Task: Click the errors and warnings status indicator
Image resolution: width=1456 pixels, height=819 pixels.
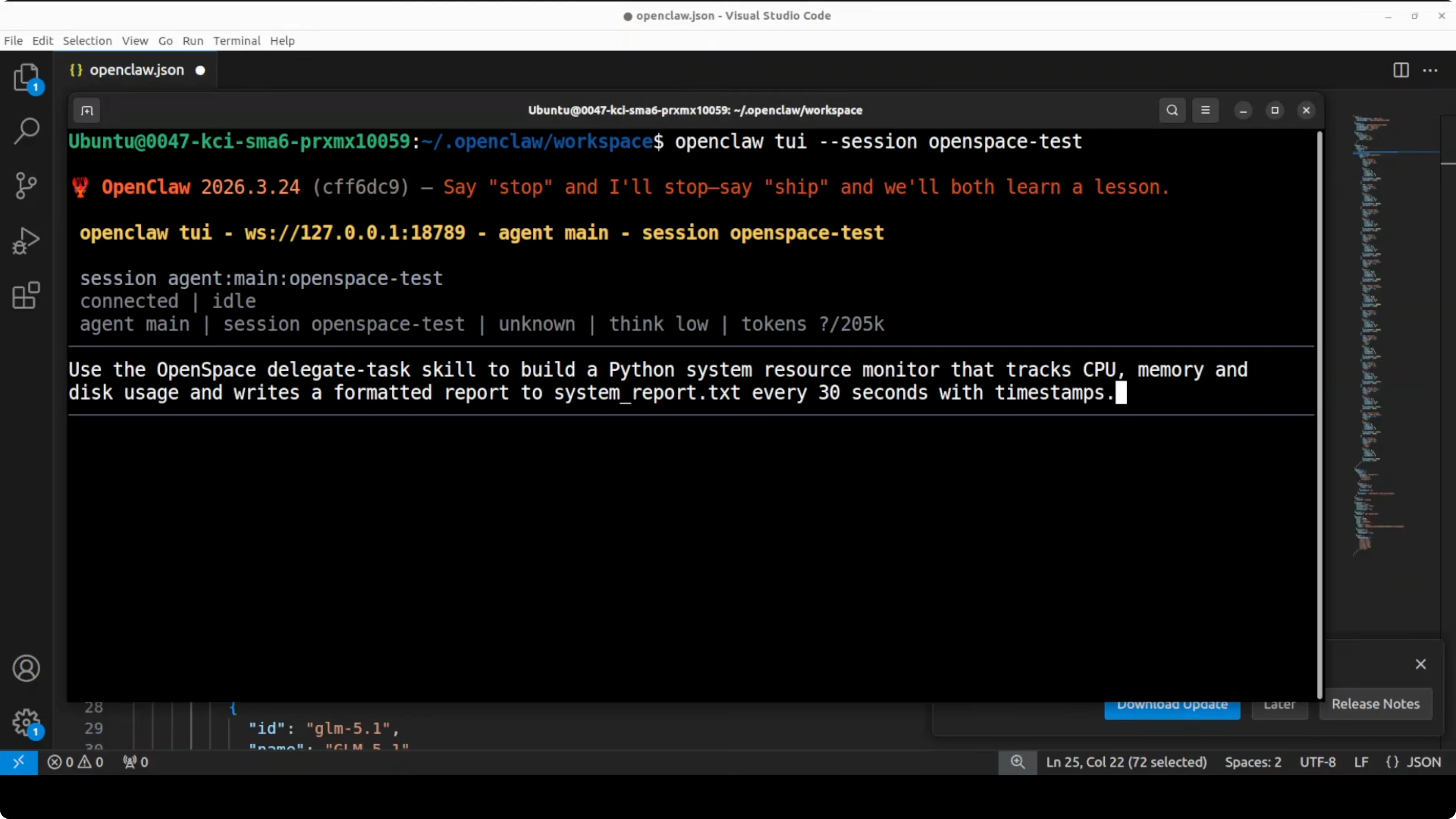Action: [75, 762]
